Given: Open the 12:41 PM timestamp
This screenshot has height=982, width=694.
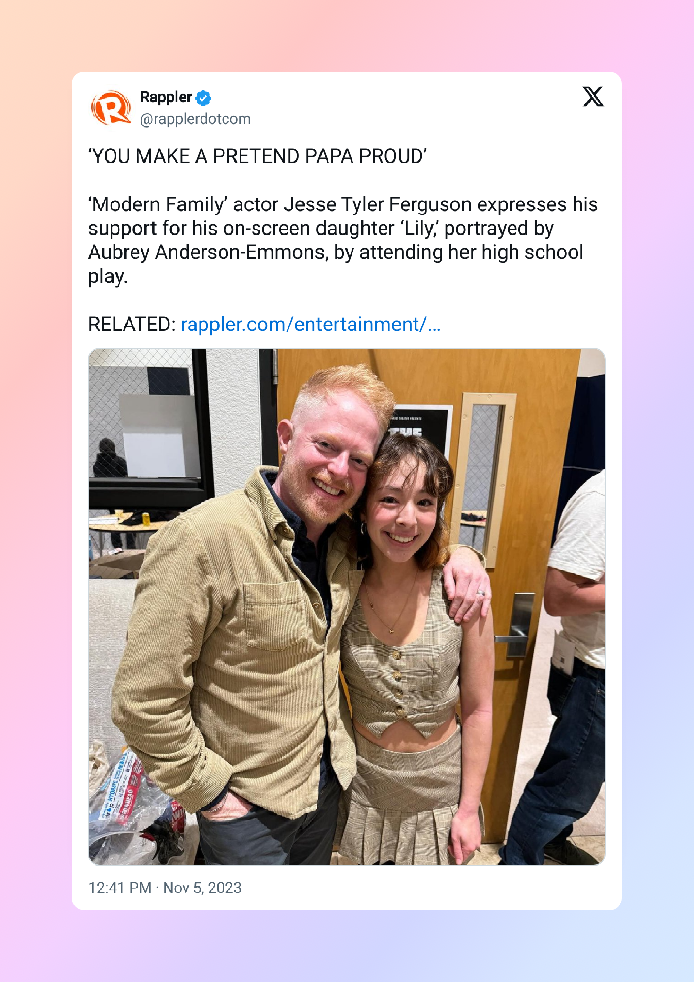Looking at the screenshot, I should (x=120, y=887).
